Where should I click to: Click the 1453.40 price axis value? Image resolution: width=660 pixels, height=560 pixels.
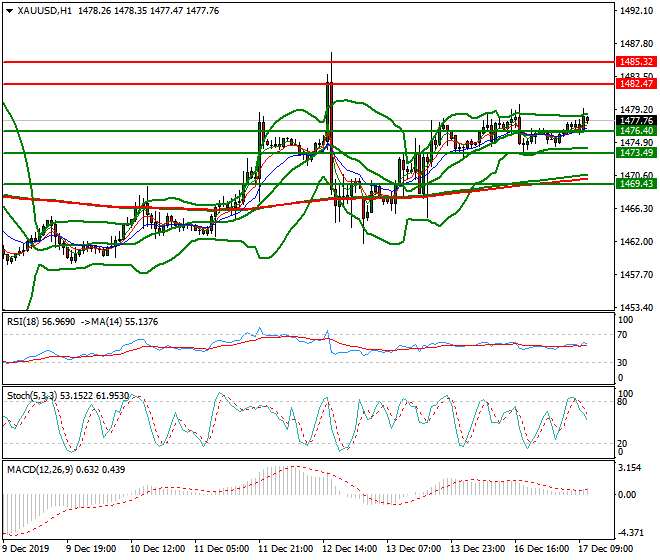pos(636,308)
